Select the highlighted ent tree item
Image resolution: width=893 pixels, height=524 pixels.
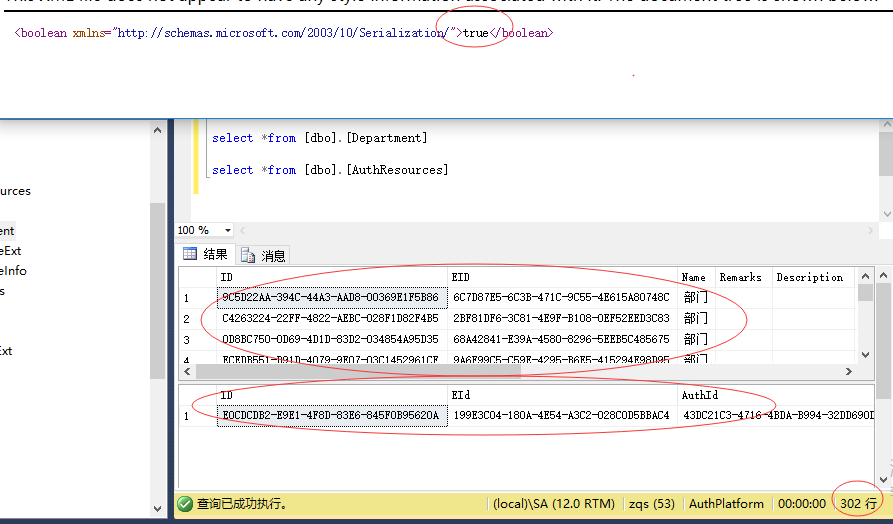coord(7,231)
